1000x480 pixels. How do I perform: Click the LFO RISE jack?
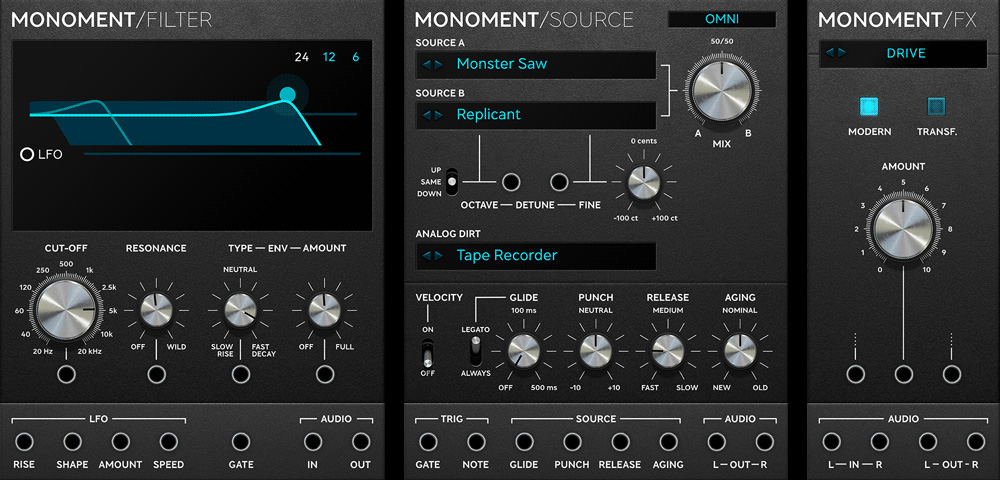click(x=24, y=442)
